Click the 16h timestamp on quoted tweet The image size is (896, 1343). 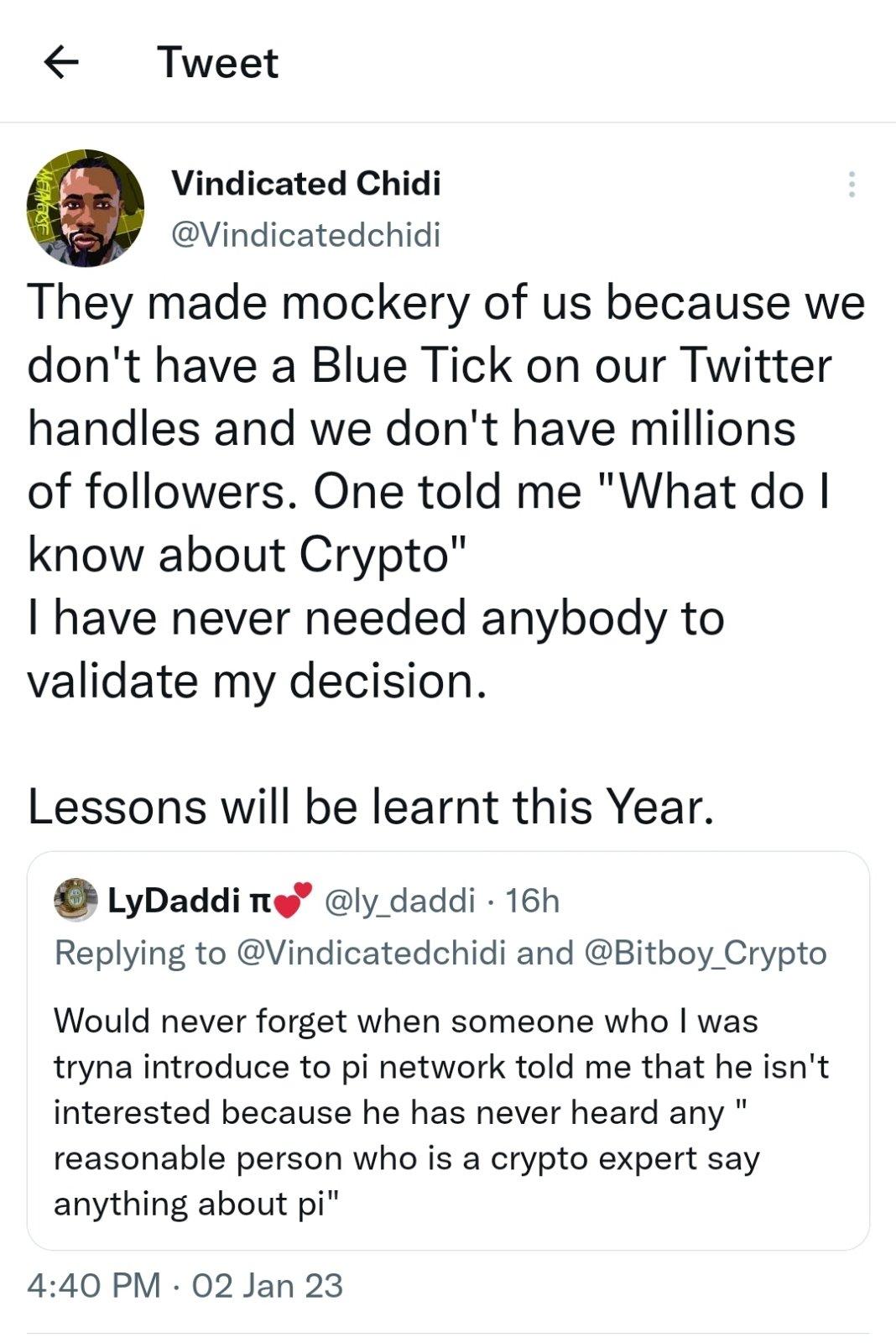pyautogui.click(x=532, y=901)
